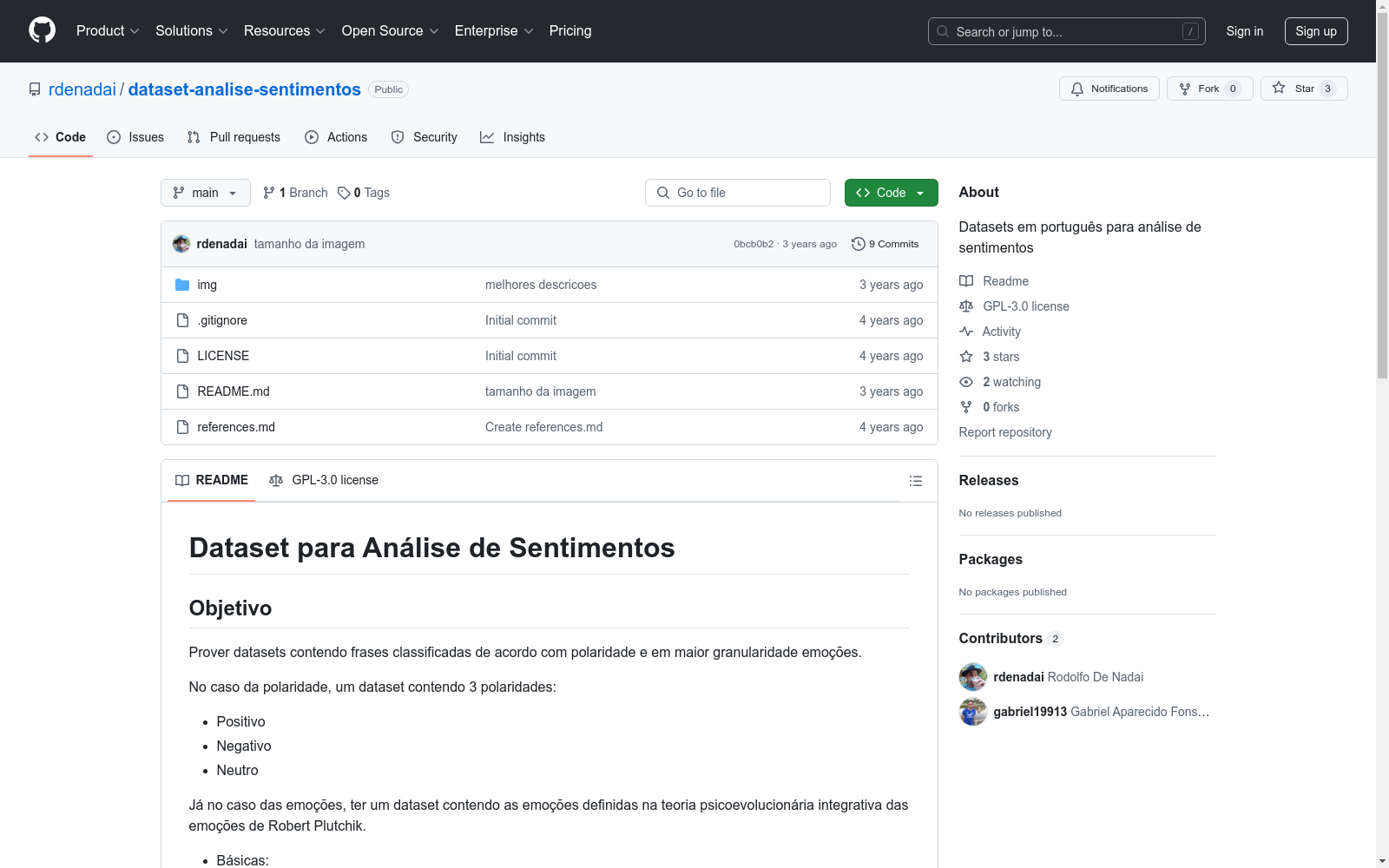
Task: Click rdenadai contributor avatar
Action: coord(973,677)
